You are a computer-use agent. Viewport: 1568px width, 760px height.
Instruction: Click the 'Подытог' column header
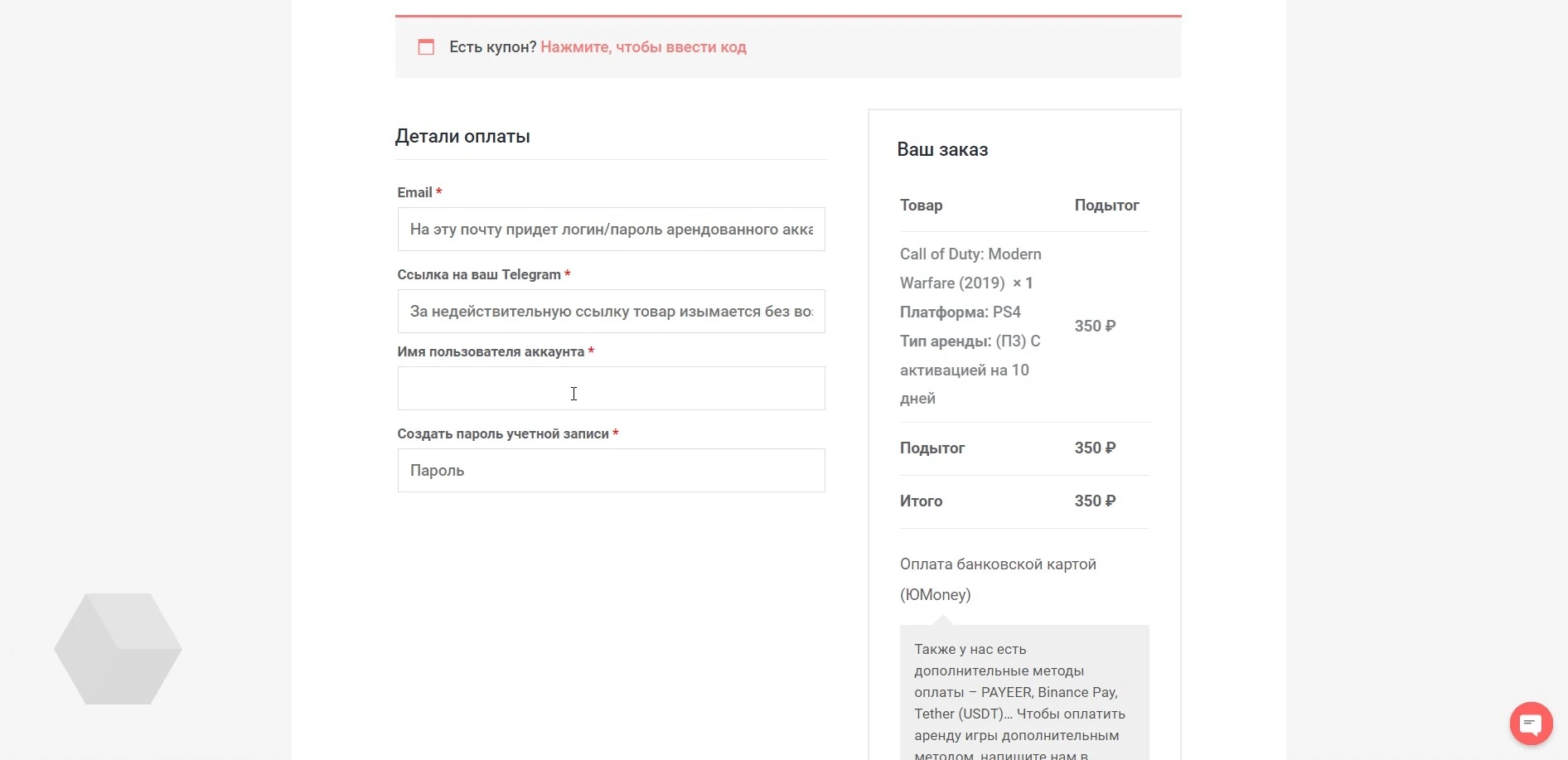(x=1106, y=206)
